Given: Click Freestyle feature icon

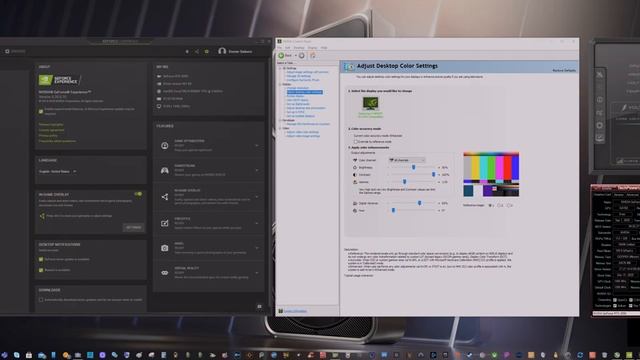Looking at the screenshot, I should point(164,223).
